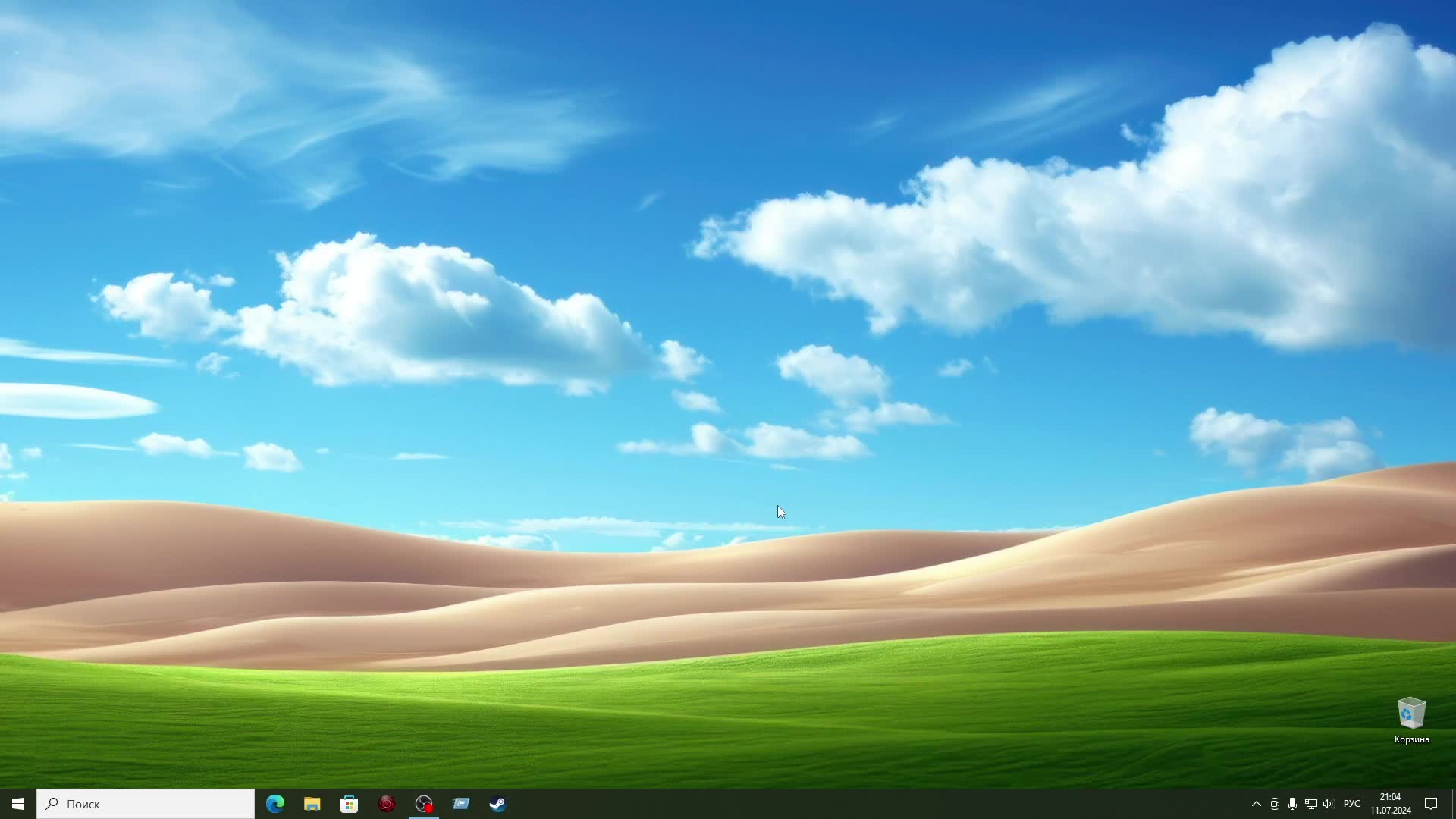Open the clock and date calendar

[1390, 804]
